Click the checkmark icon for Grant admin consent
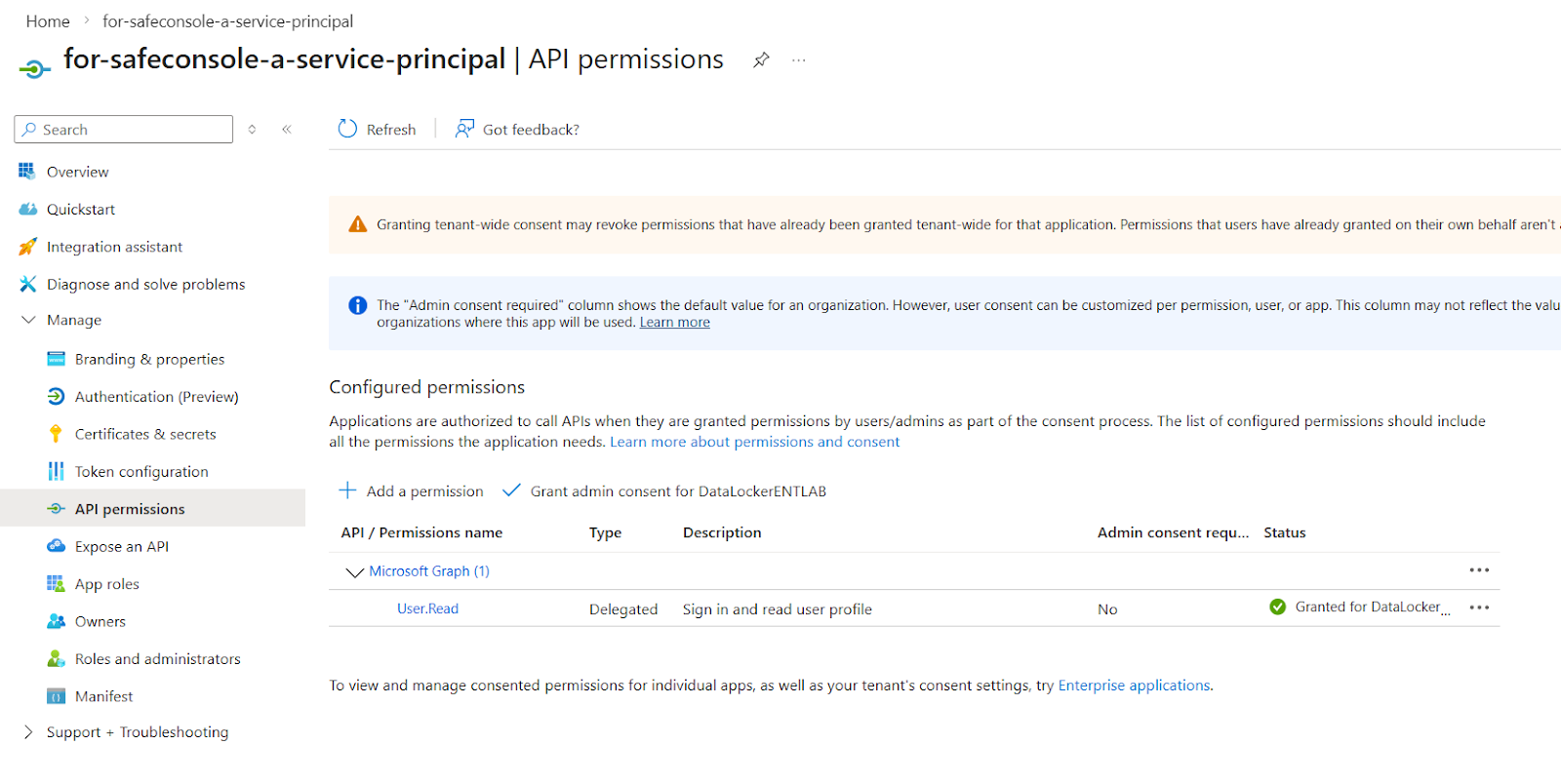The width and height of the screenshot is (1561, 784). (511, 490)
